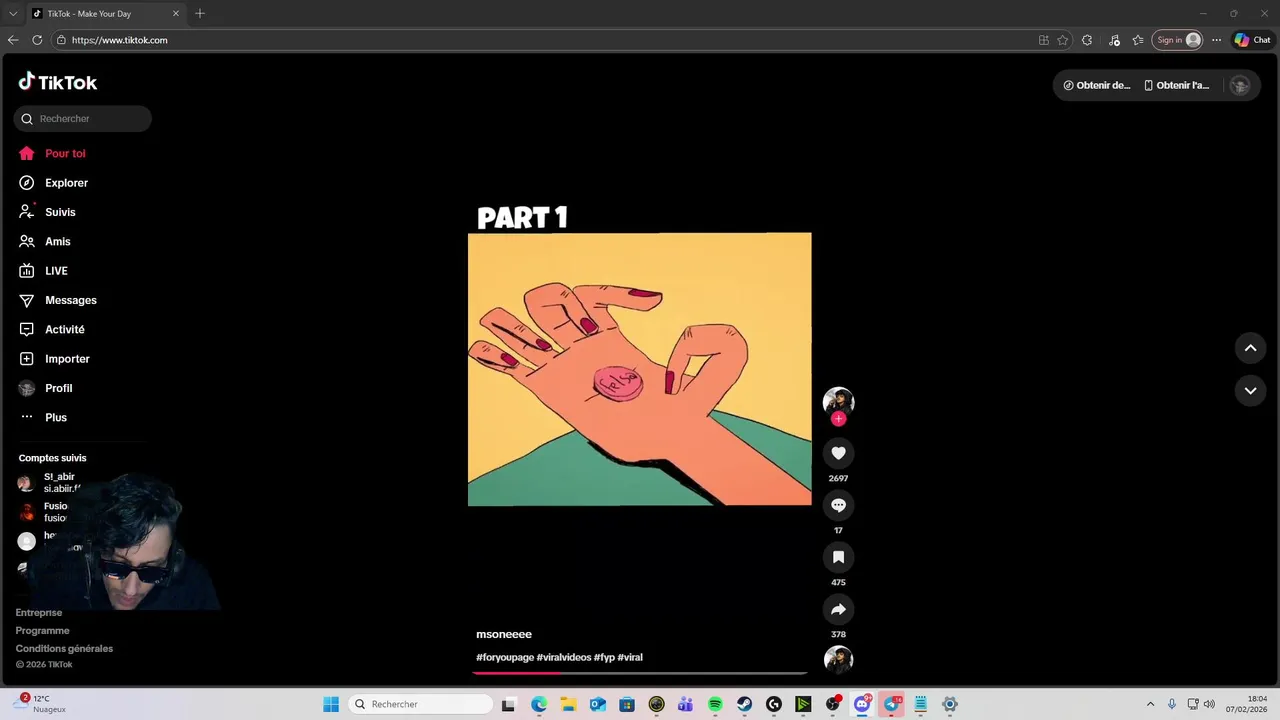Open Activité notifications
The image size is (1280, 720).
pos(51,329)
